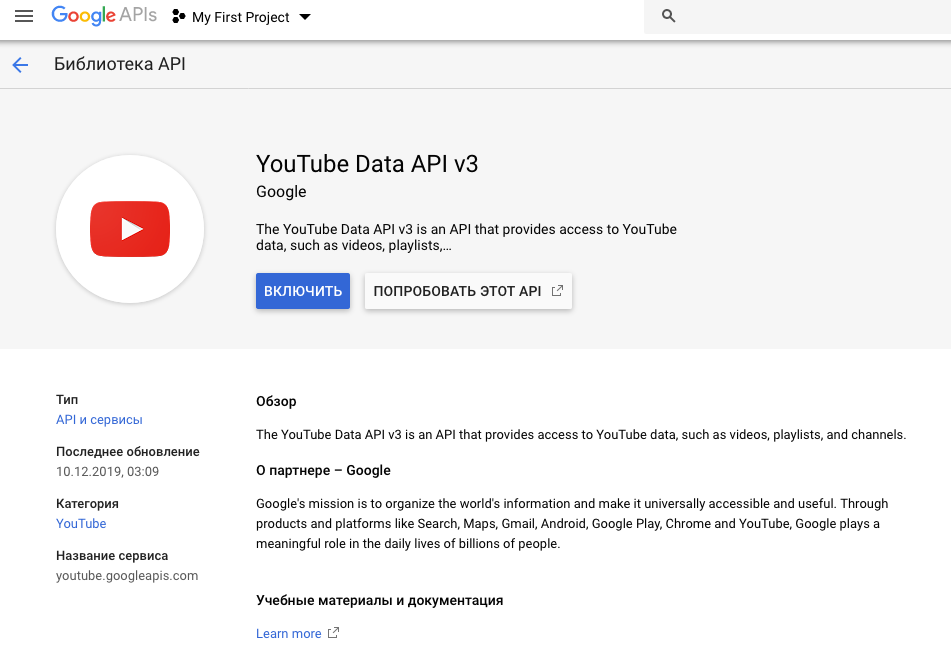This screenshot has height=658, width=951.
Task: Open the hamburger navigation menu
Action: (24, 16)
